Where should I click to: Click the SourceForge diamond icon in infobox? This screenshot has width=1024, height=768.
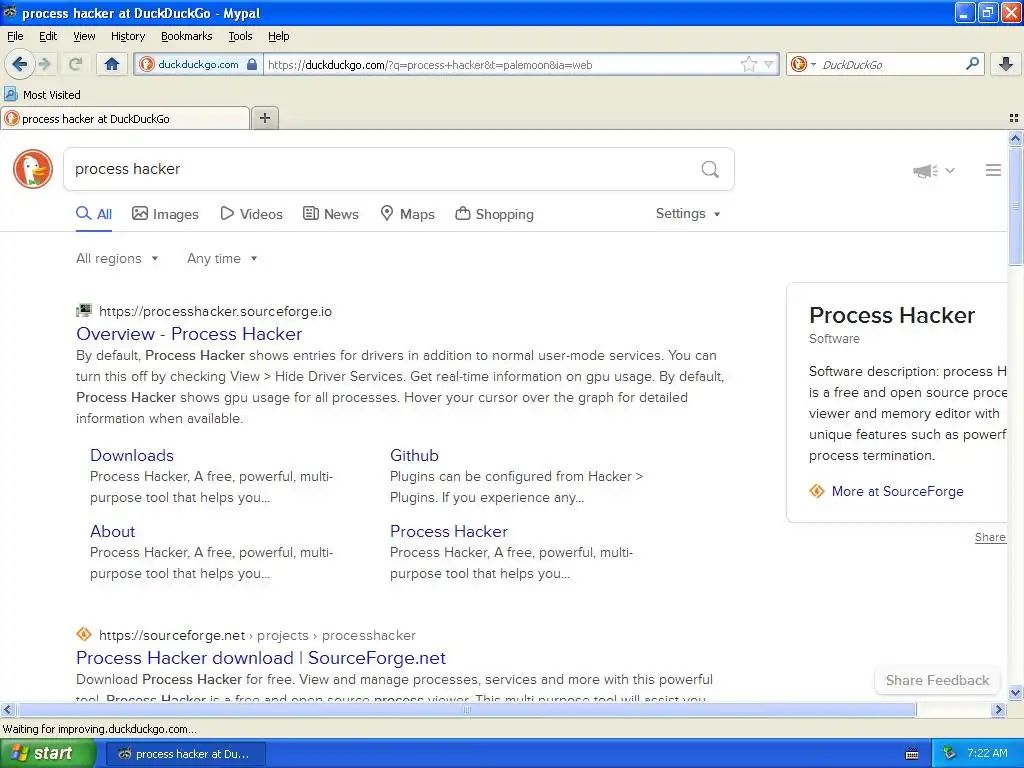tap(816, 490)
